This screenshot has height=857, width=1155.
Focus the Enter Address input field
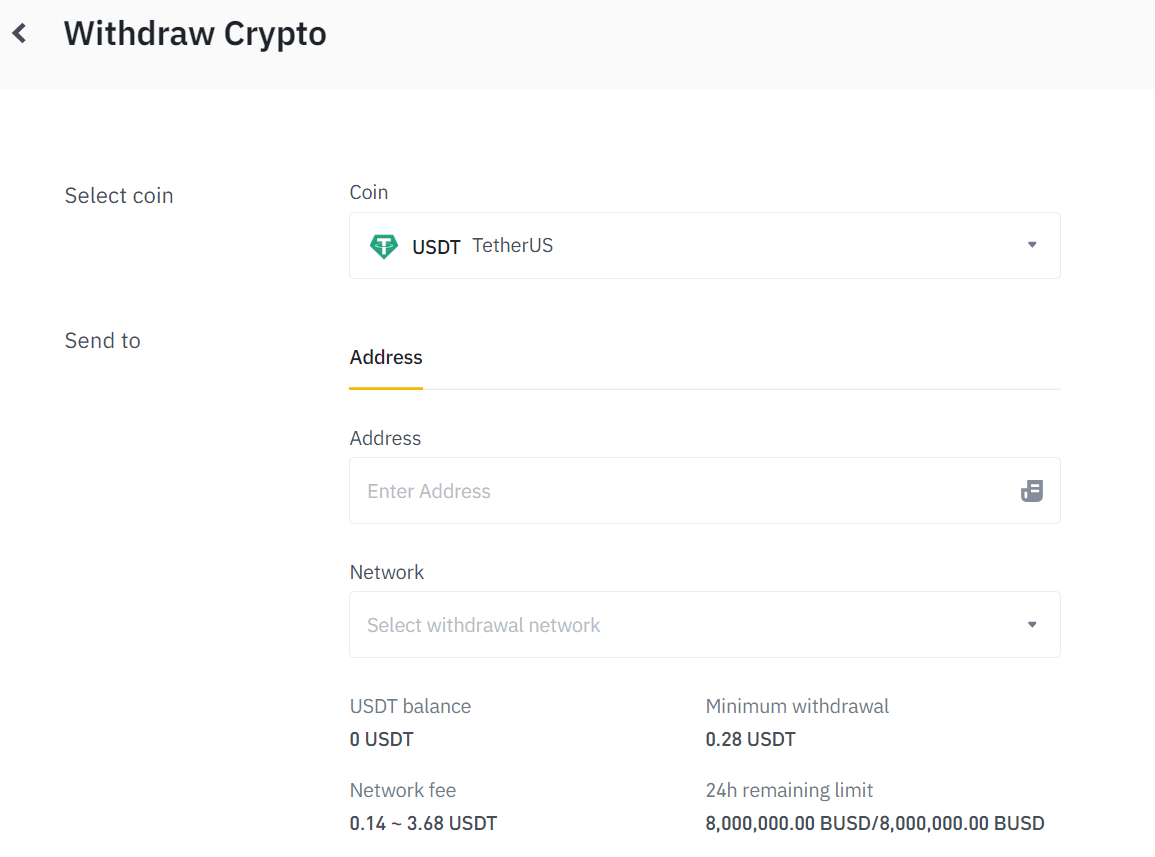tap(680, 491)
